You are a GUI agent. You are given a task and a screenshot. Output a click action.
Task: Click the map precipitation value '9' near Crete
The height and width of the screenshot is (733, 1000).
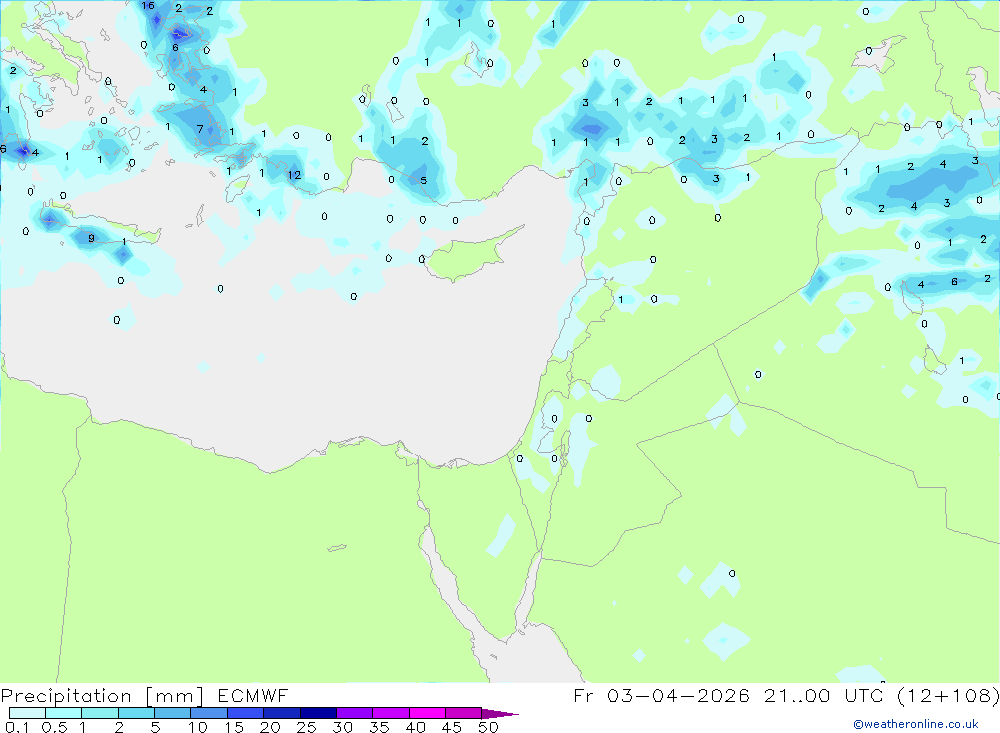[91, 238]
